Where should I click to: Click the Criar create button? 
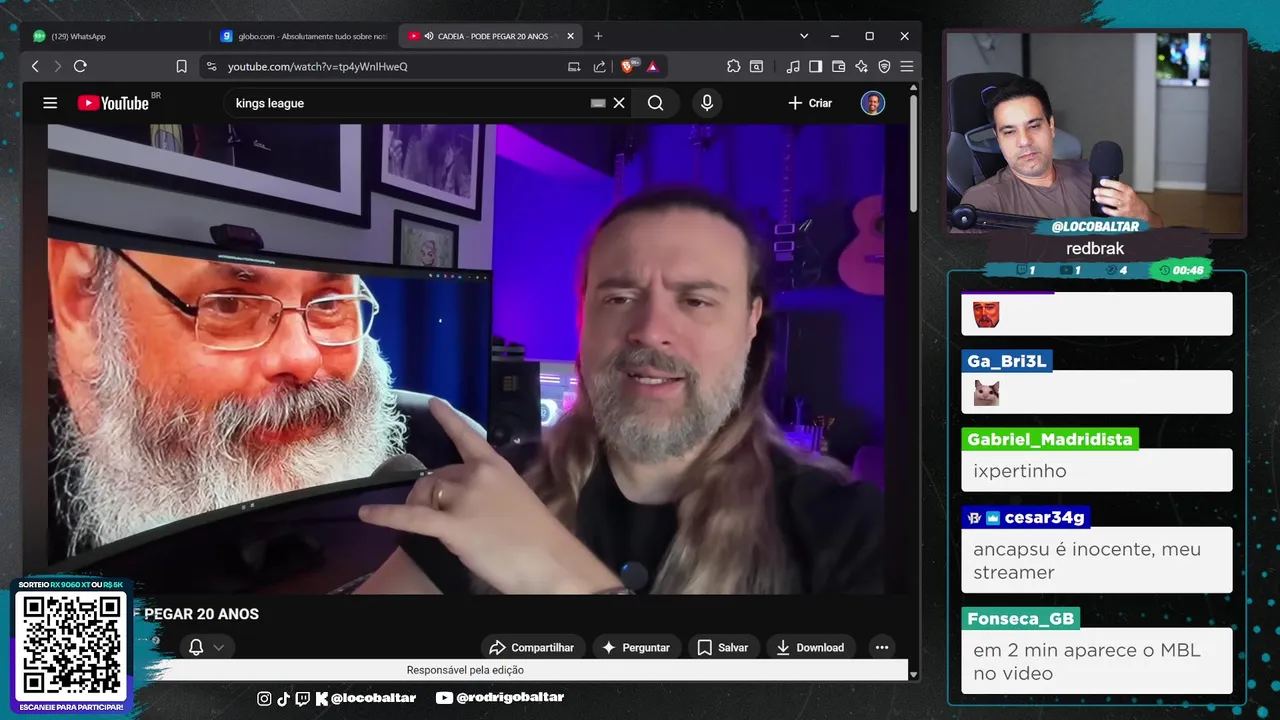[810, 103]
